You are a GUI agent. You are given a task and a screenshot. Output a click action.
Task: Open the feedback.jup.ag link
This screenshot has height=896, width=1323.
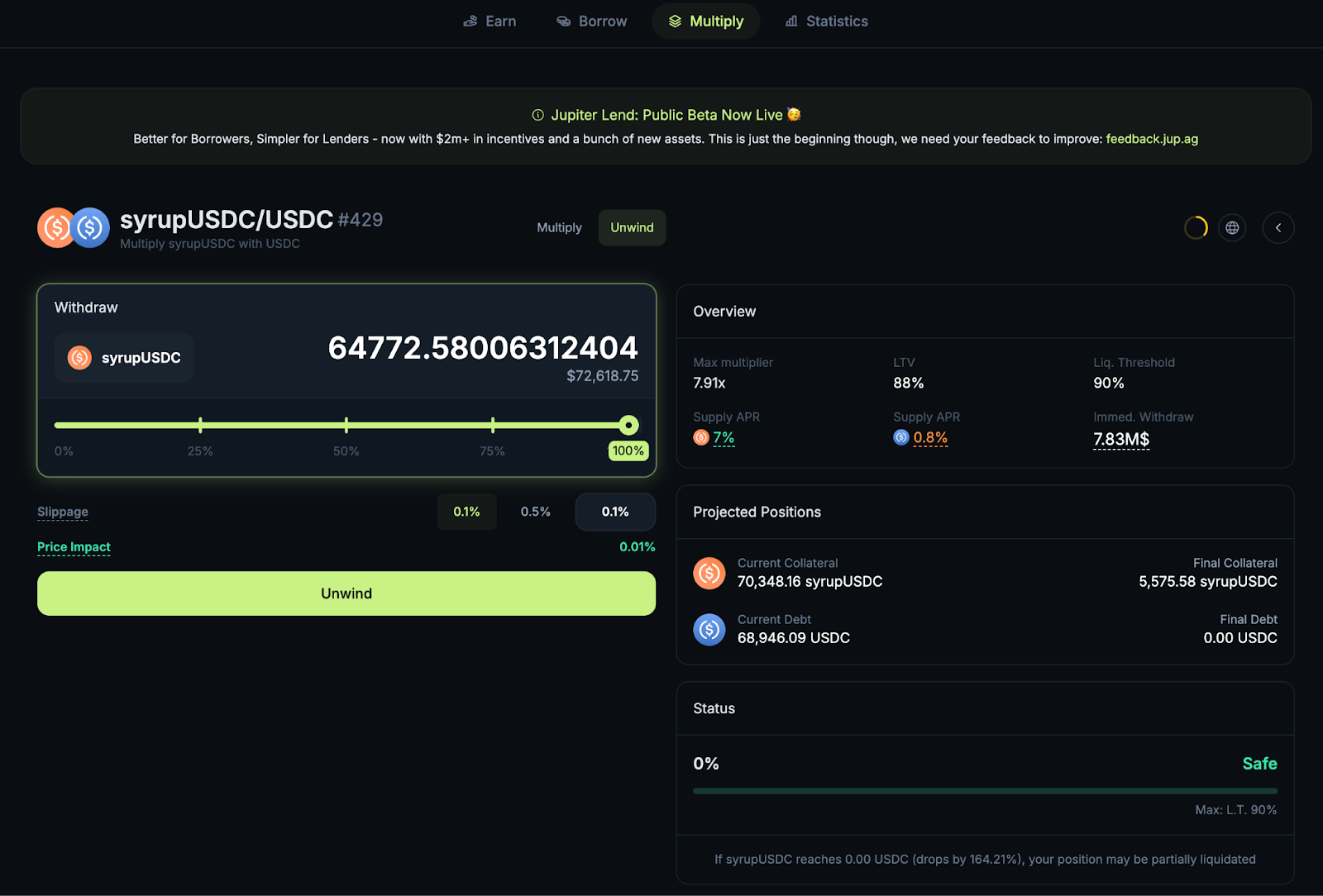[x=1151, y=139]
